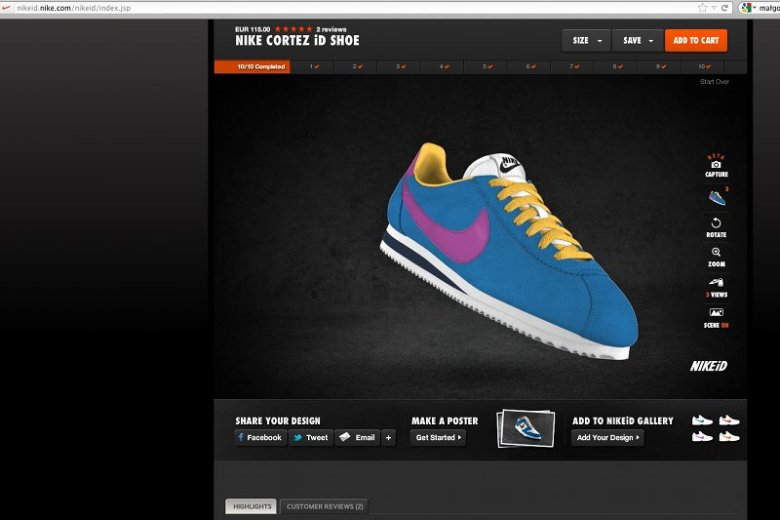The height and width of the screenshot is (520, 780).
Task: Click the browser address bar URL
Action: point(74,8)
